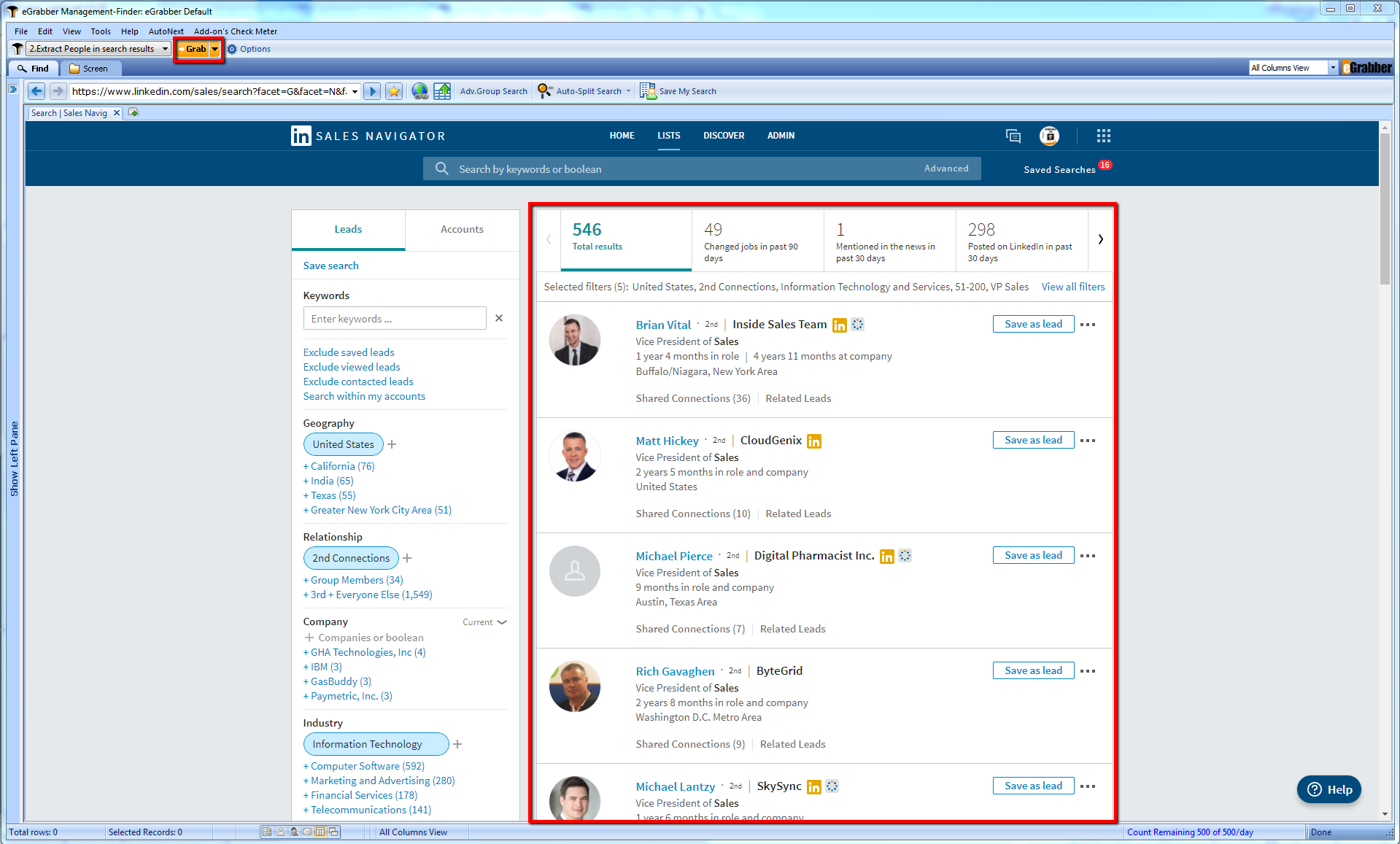Click View all filters
Screen dimensions: 1400x844
tap(1072, 287)
